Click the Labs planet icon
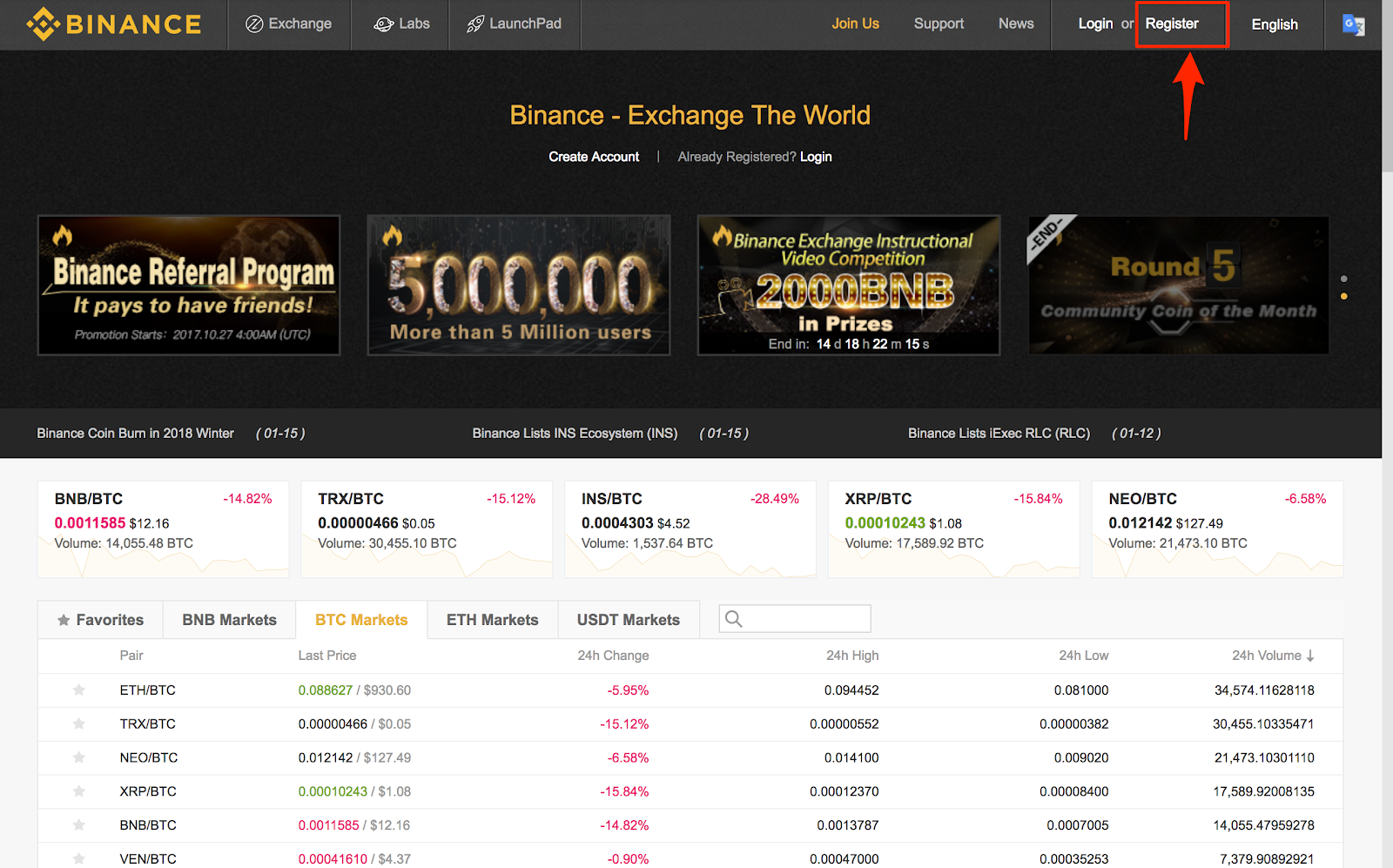The width and height of the screenshot is (1393, 868). (383, 24)
